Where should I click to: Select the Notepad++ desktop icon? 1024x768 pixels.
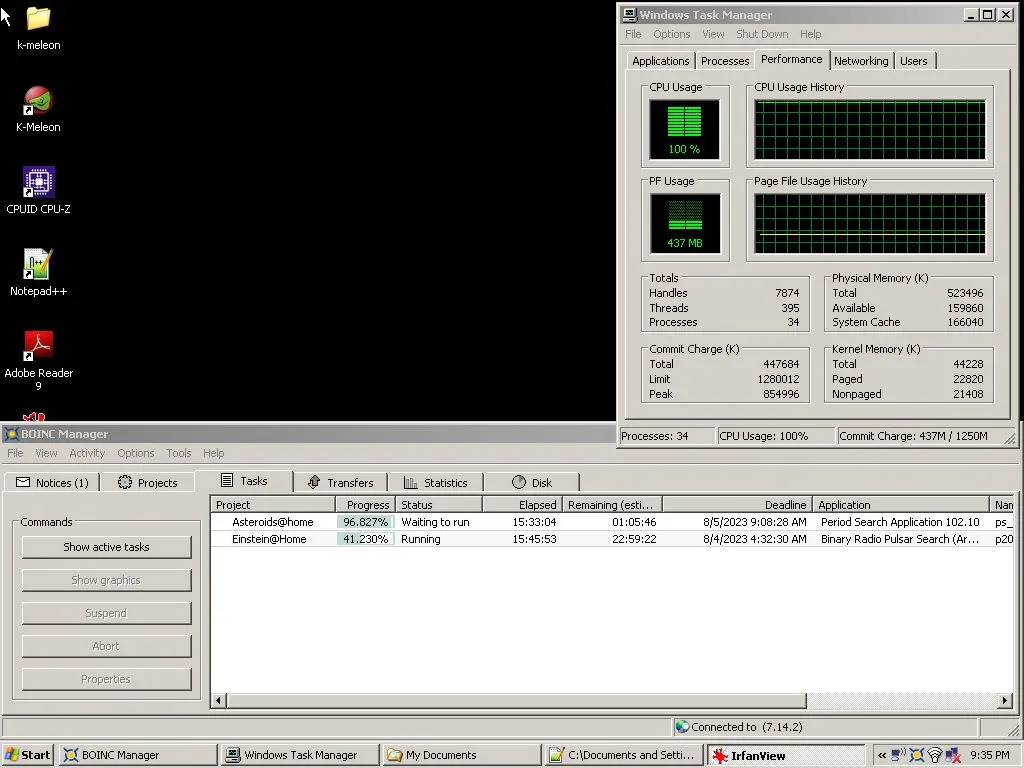coord(38,264)
